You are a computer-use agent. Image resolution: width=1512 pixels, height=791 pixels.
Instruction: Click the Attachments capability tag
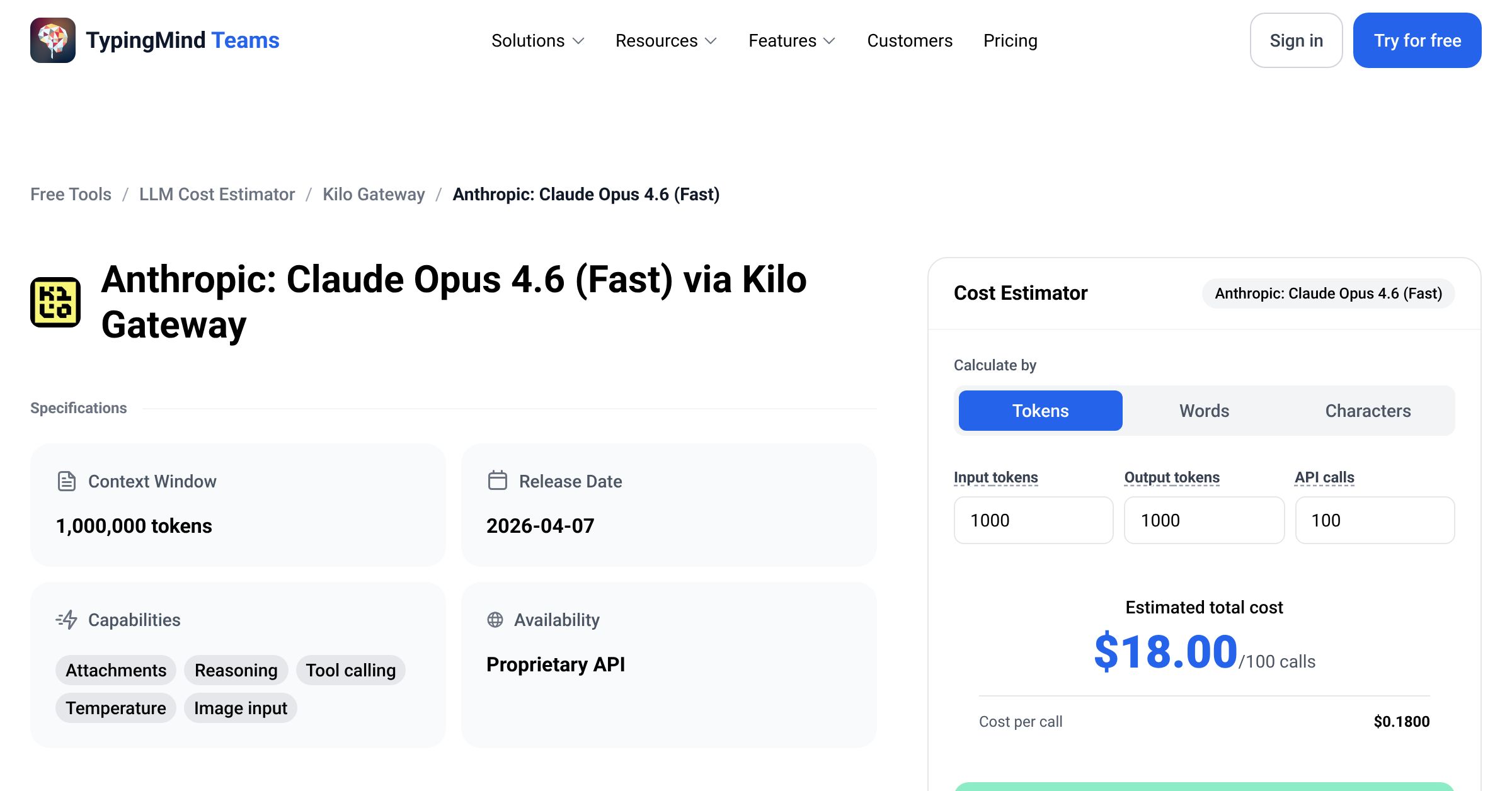pos(116,670)
